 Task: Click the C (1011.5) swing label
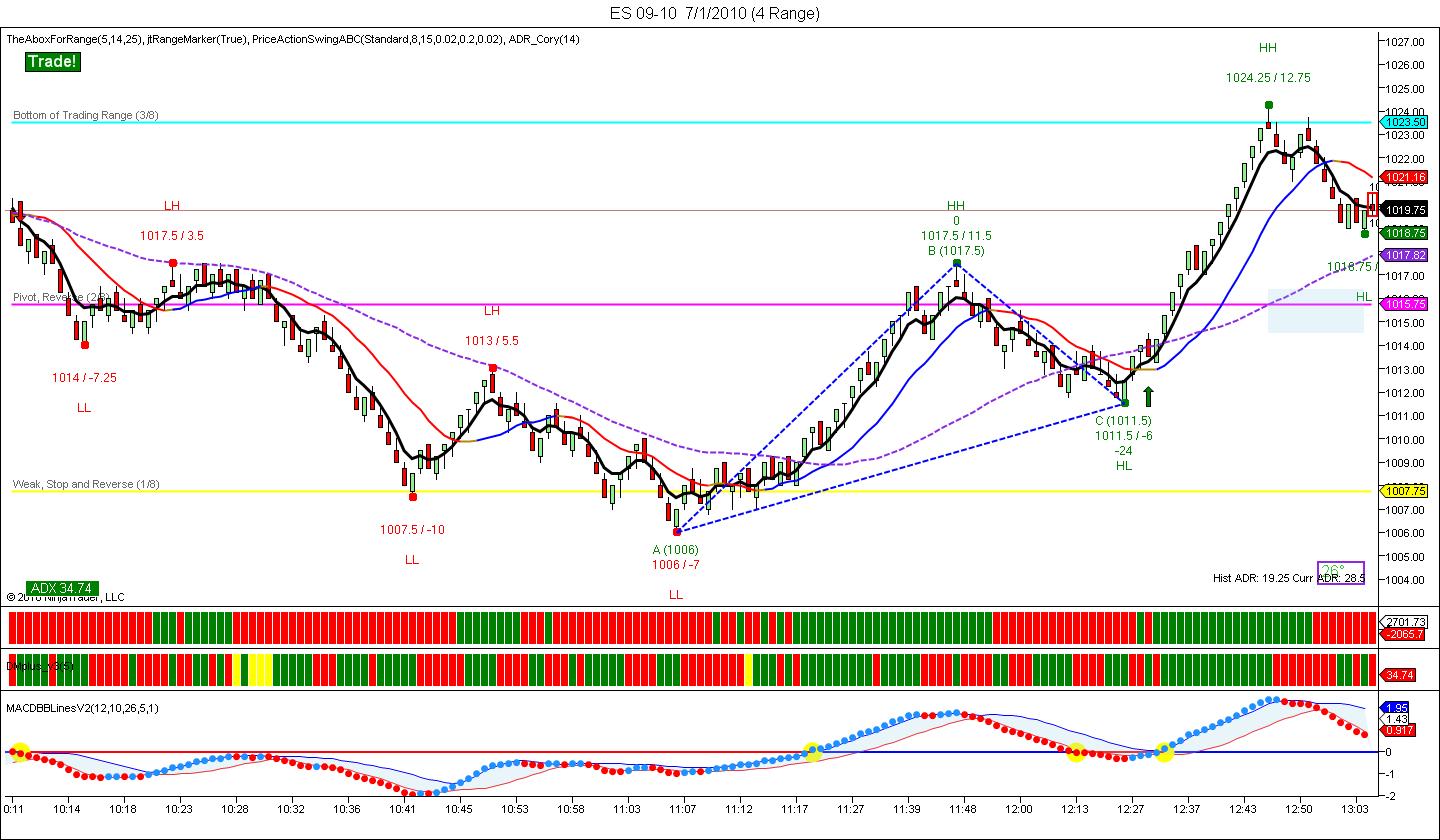[x=1124, y=420]
